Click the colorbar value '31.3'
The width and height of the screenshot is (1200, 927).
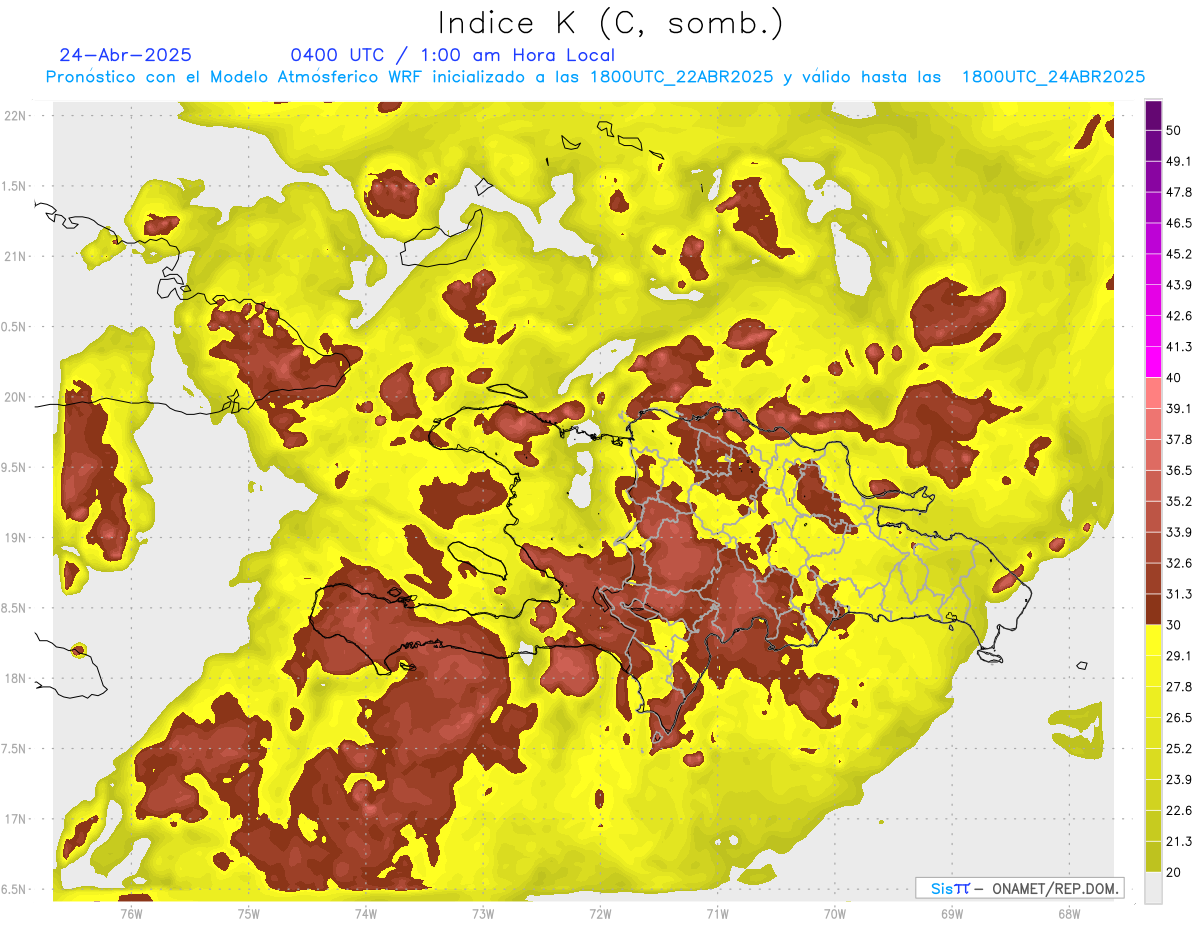1178,594
